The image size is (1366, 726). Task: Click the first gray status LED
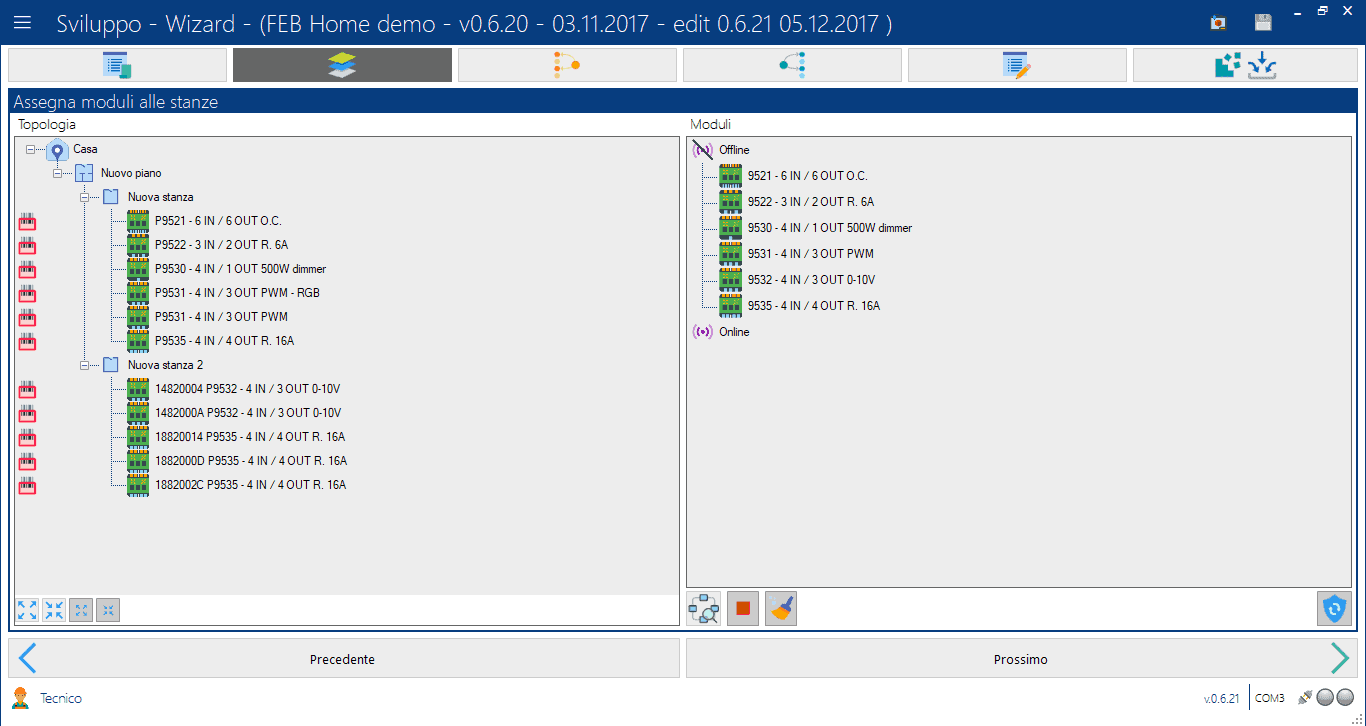pos(1325,698)
